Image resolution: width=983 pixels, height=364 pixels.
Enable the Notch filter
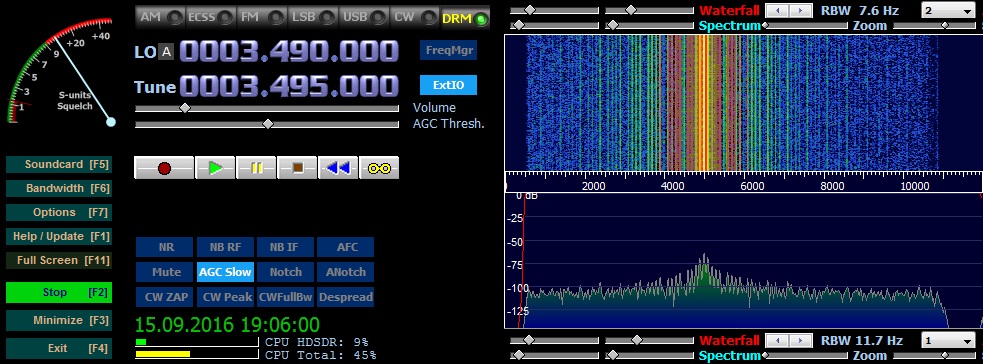[x=286, y=272]
